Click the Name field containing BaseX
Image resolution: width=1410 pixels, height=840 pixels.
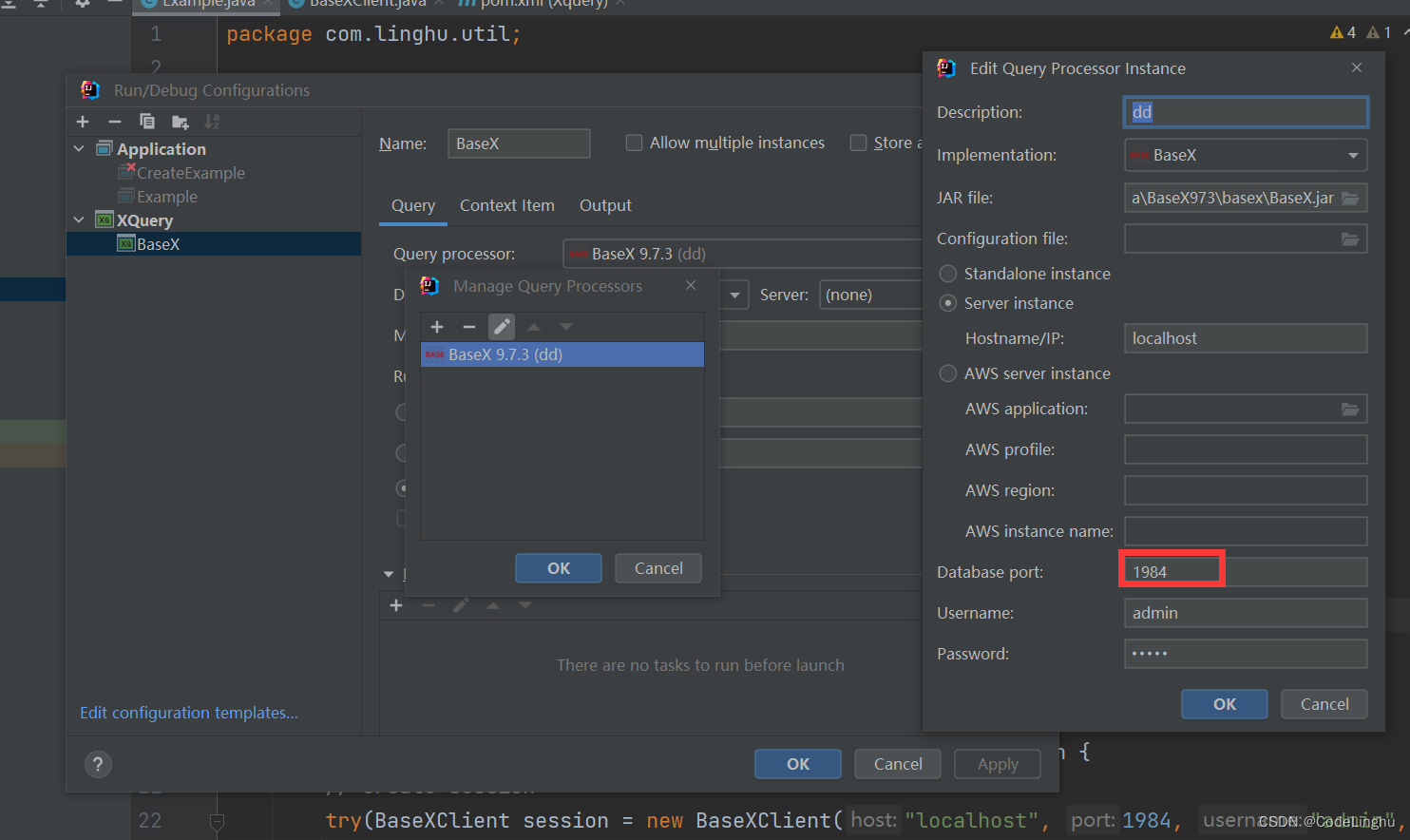[519, 143]
